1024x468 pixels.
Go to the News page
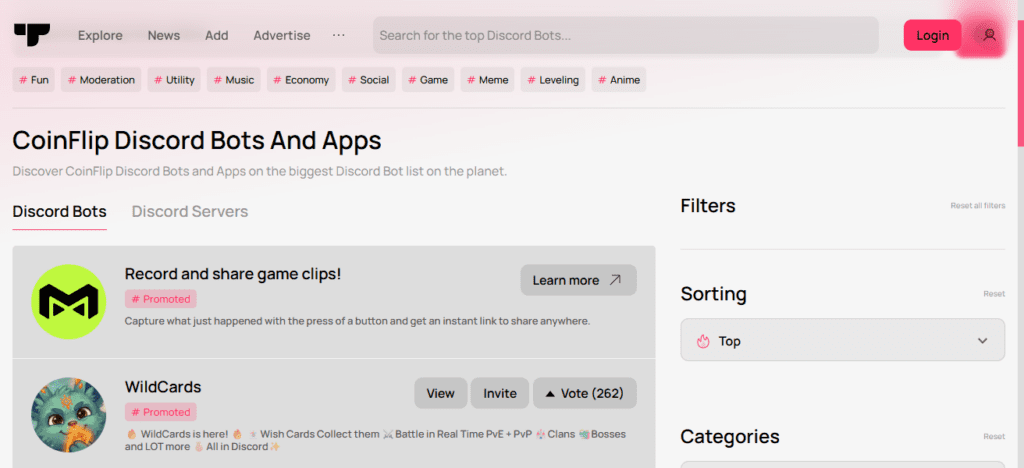[x=164, y=35]
